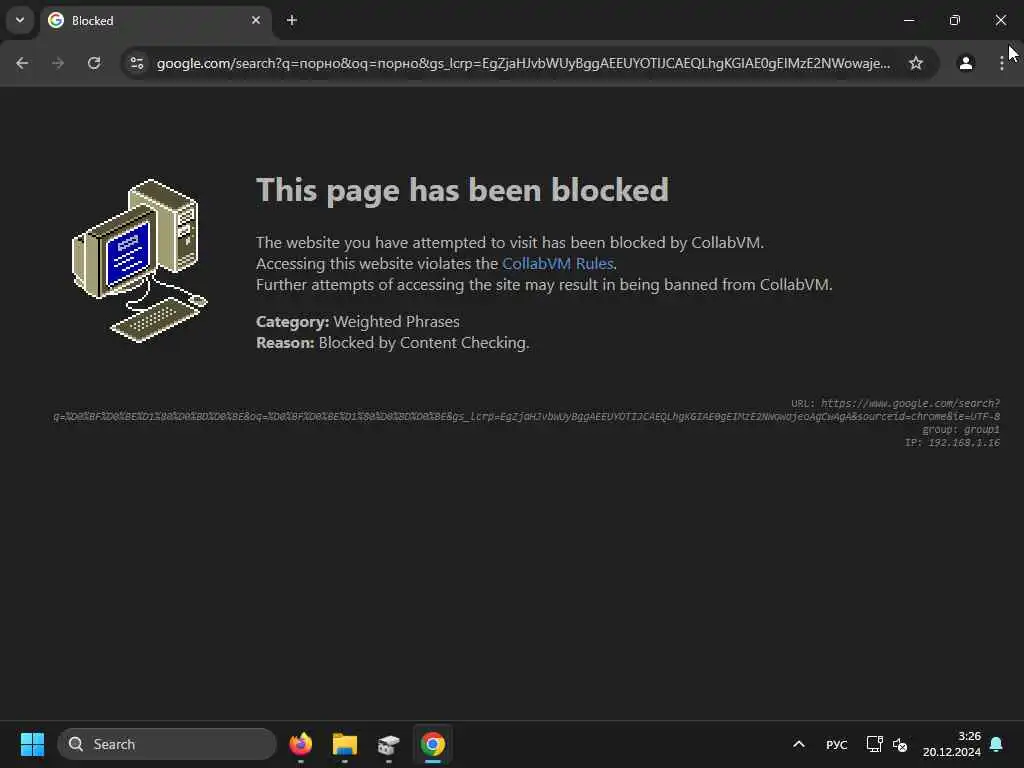Close the Blocked tab

[256, 20]
